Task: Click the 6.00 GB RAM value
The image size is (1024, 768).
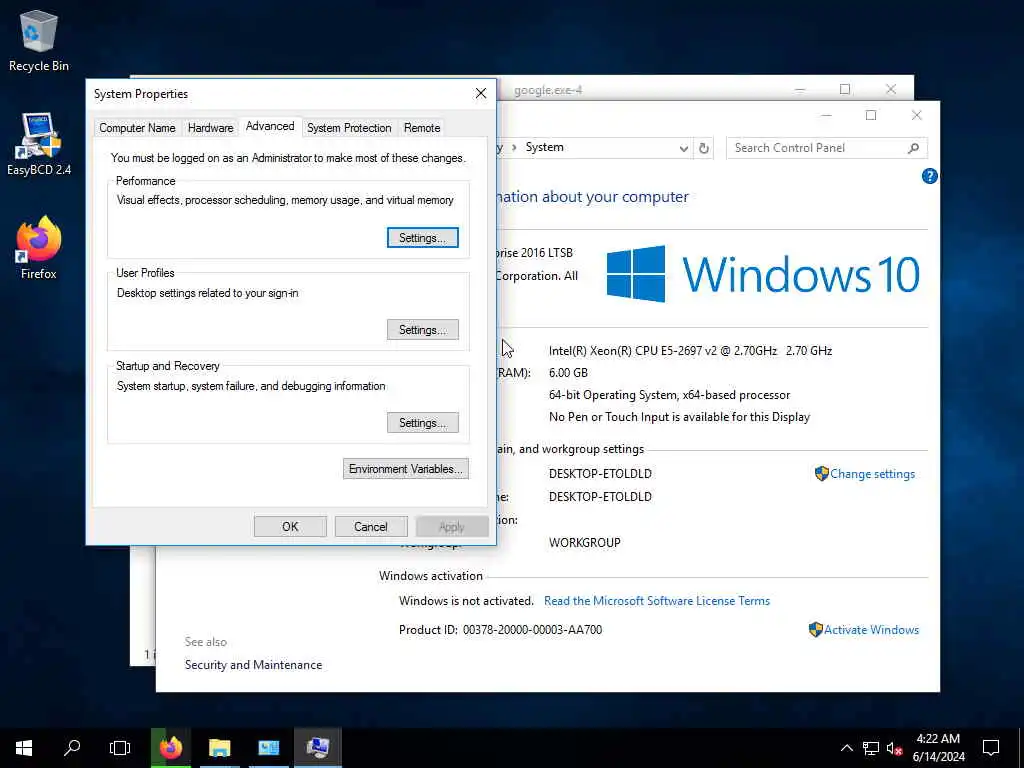Action: click(568, 373)
